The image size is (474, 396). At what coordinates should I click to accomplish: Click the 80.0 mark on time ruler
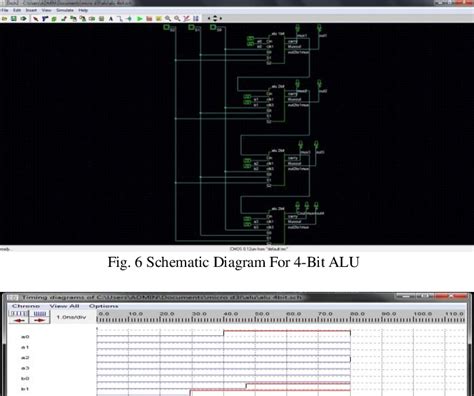[x=357, y=314]
